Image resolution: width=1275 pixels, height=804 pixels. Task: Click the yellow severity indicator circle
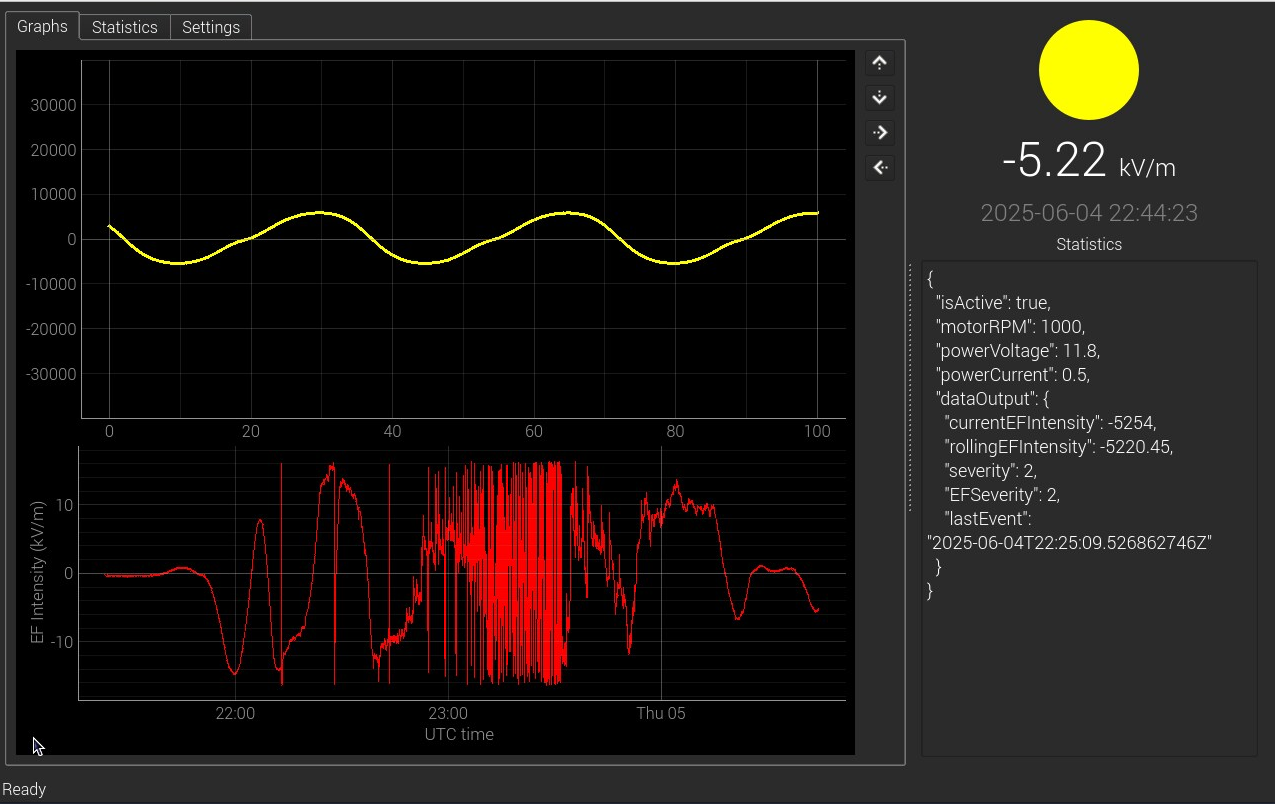(x=1088, y=70)
